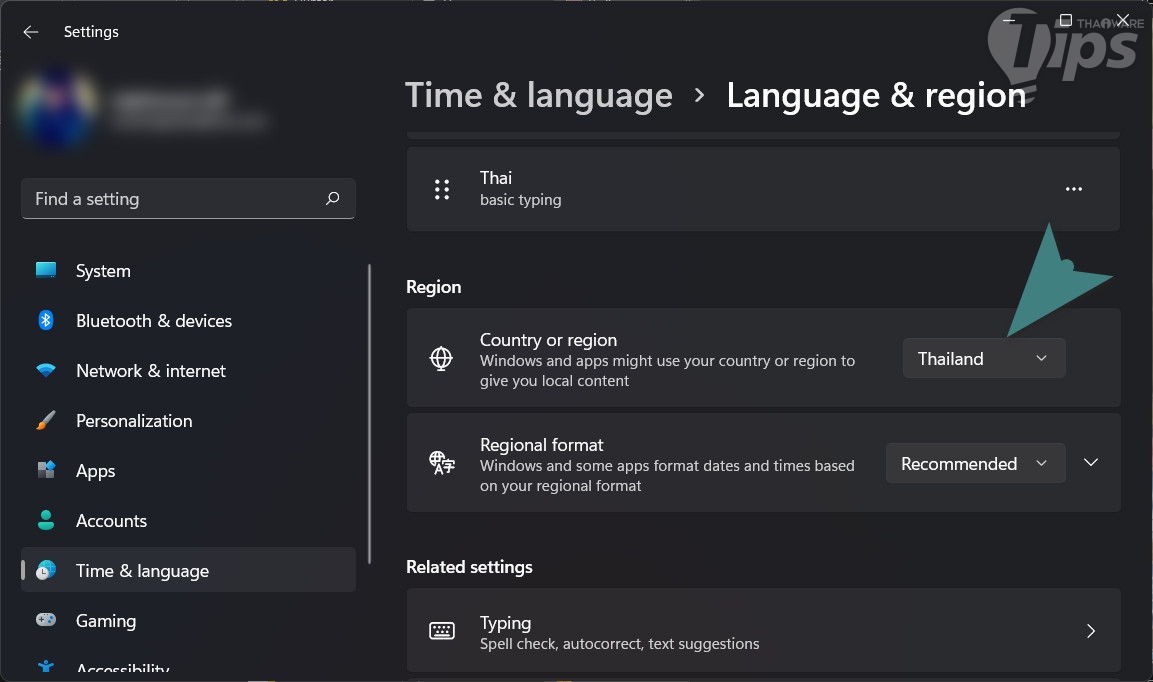This screenshot has width=1153, height=682.
Task: Open the Recommended regional format dropdown
Action: coord(974,464)
